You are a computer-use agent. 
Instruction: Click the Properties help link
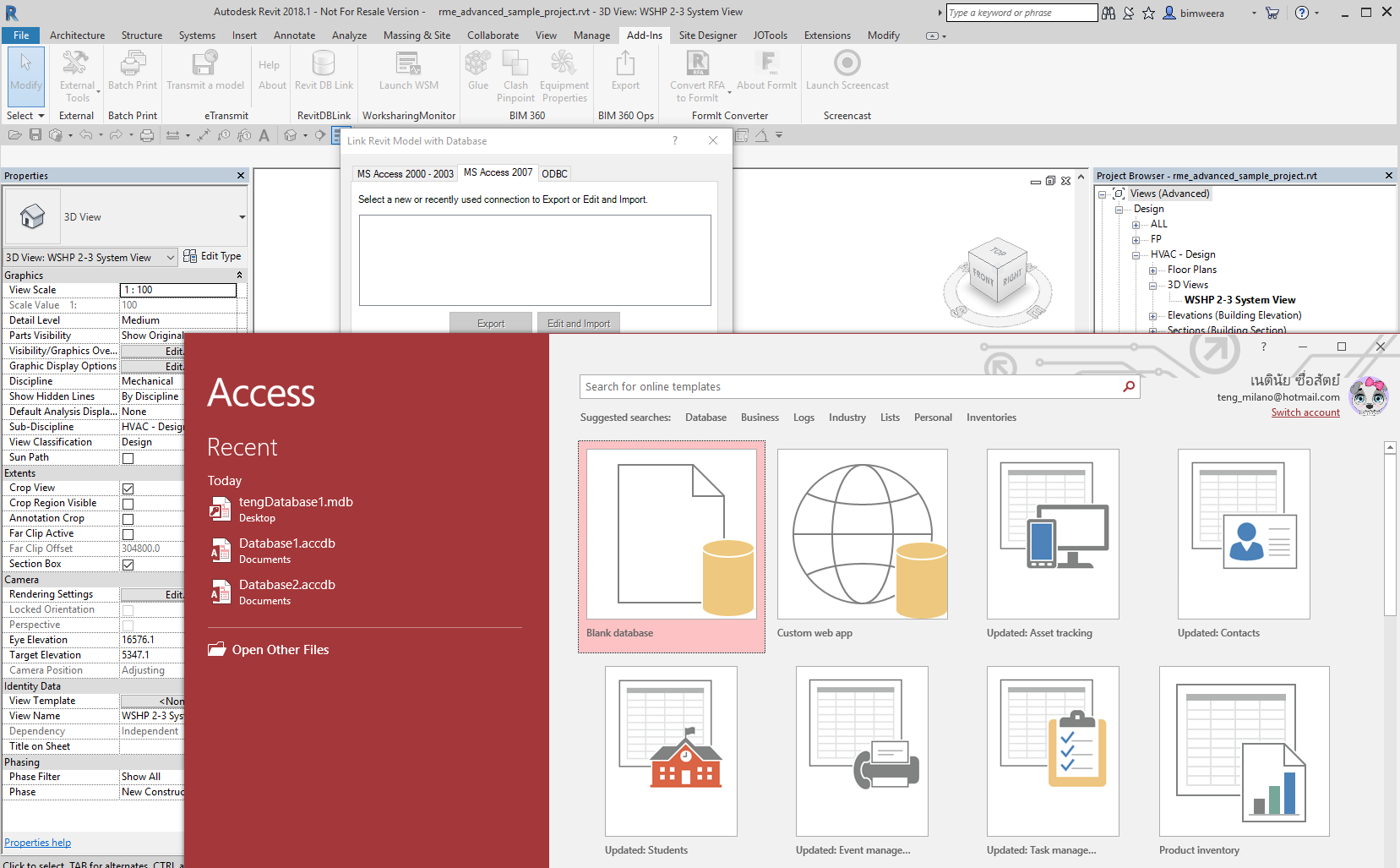[38, 843]
